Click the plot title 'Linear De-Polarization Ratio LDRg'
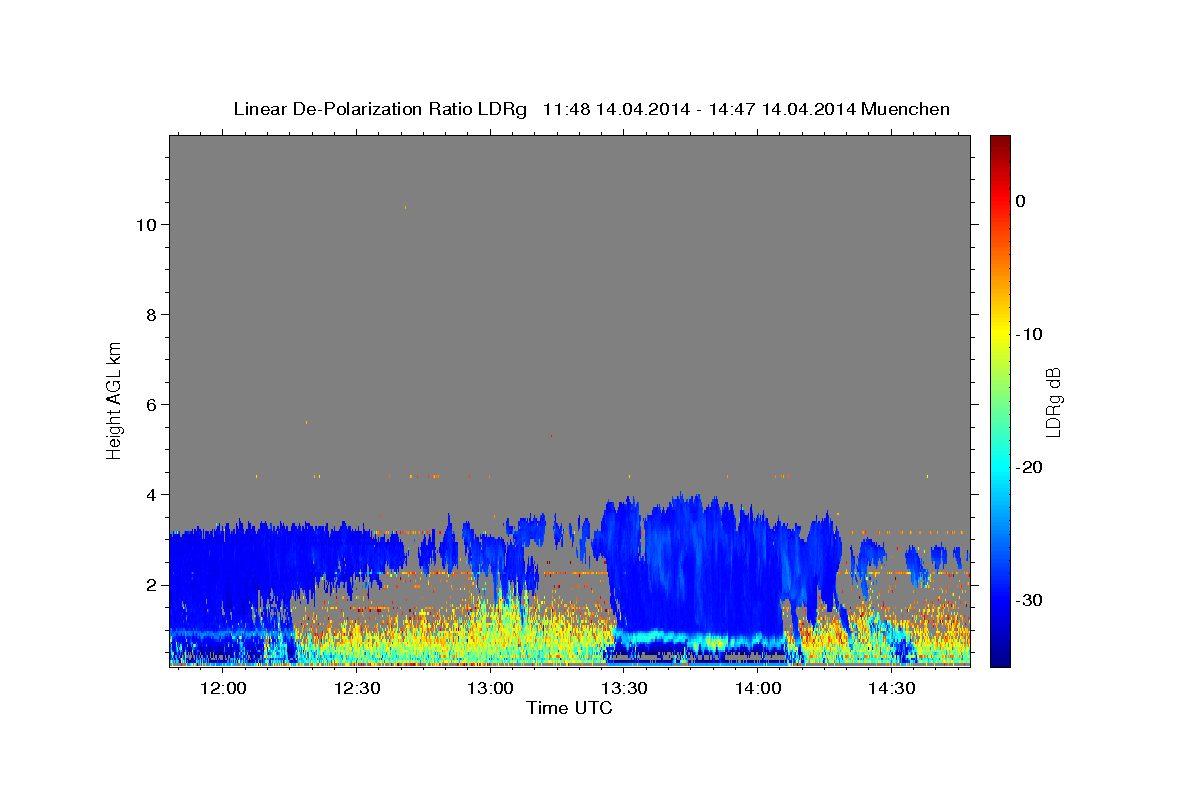This screenshot has width=1200, height=800. [380, 109]
